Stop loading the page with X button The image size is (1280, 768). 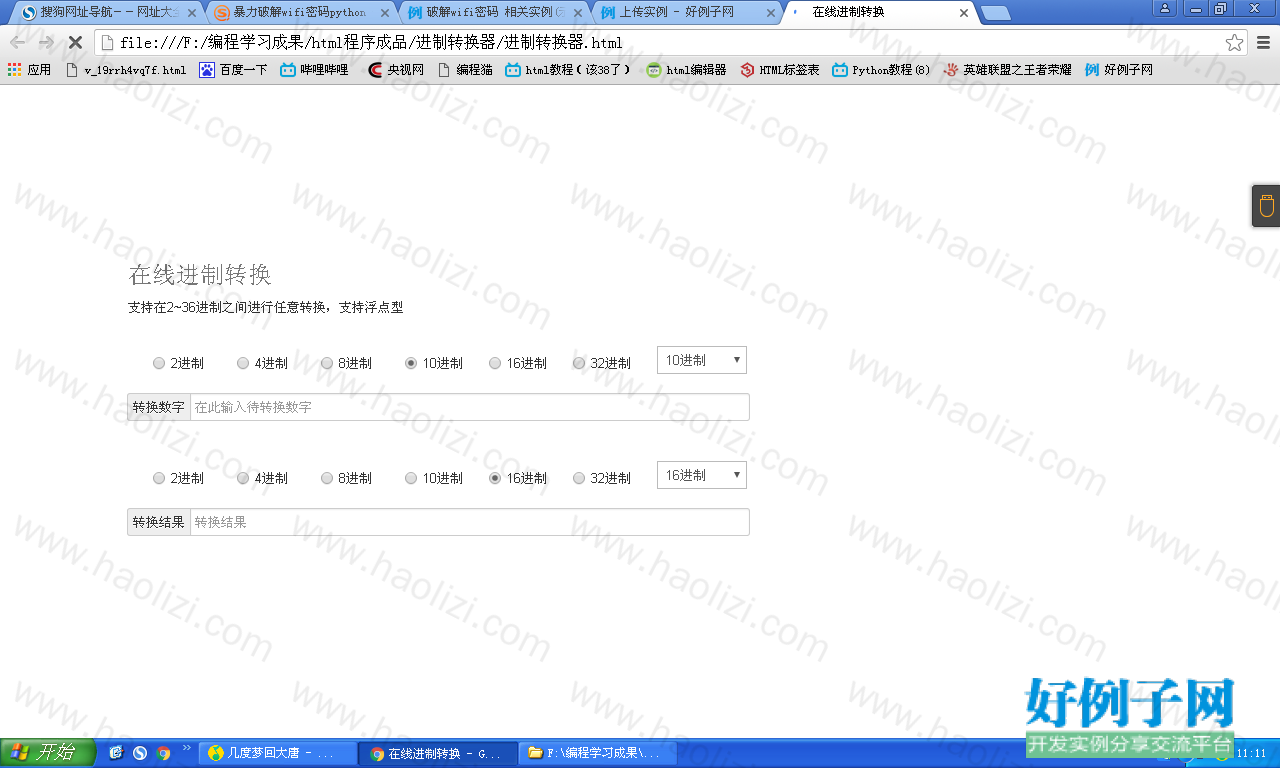74,43
